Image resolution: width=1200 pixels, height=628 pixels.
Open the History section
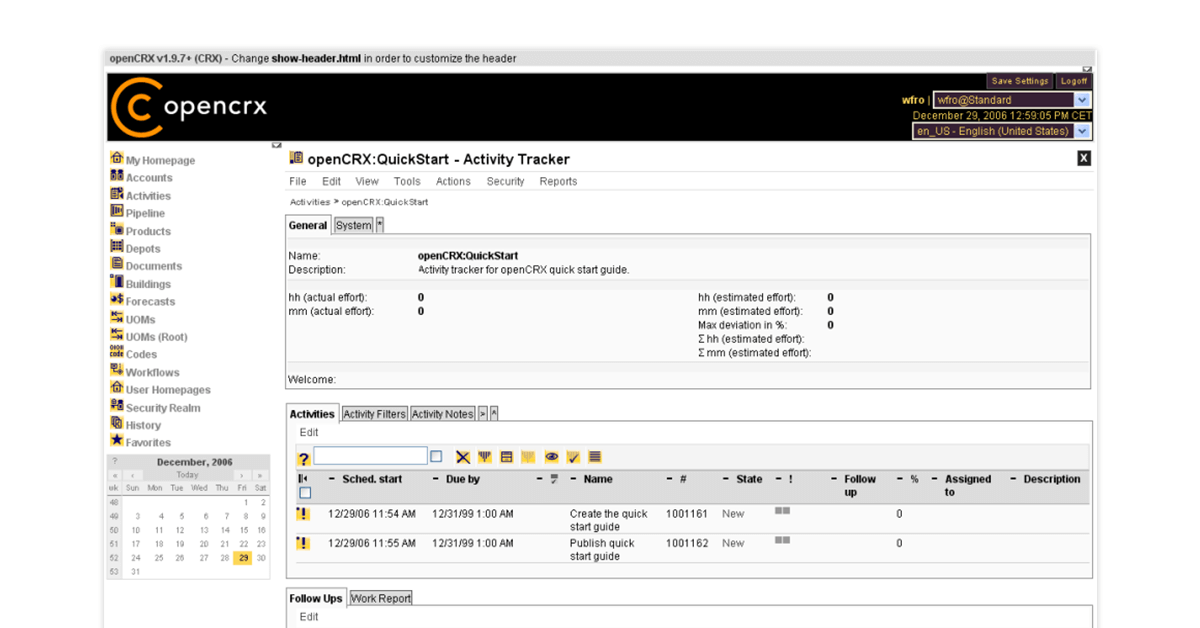(x=136, y=425)
